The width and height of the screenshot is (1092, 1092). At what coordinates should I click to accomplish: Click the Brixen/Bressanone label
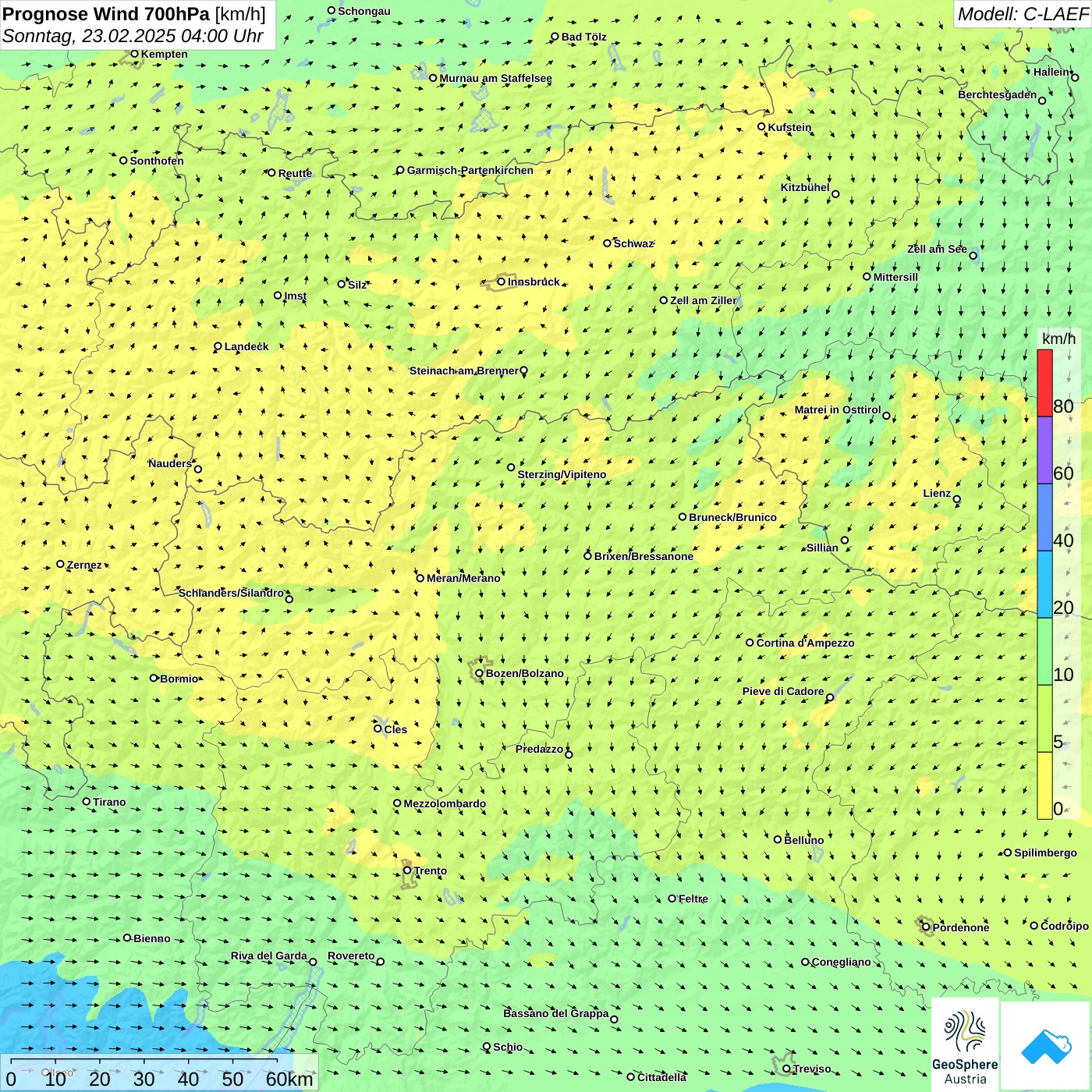coord(643,556)
